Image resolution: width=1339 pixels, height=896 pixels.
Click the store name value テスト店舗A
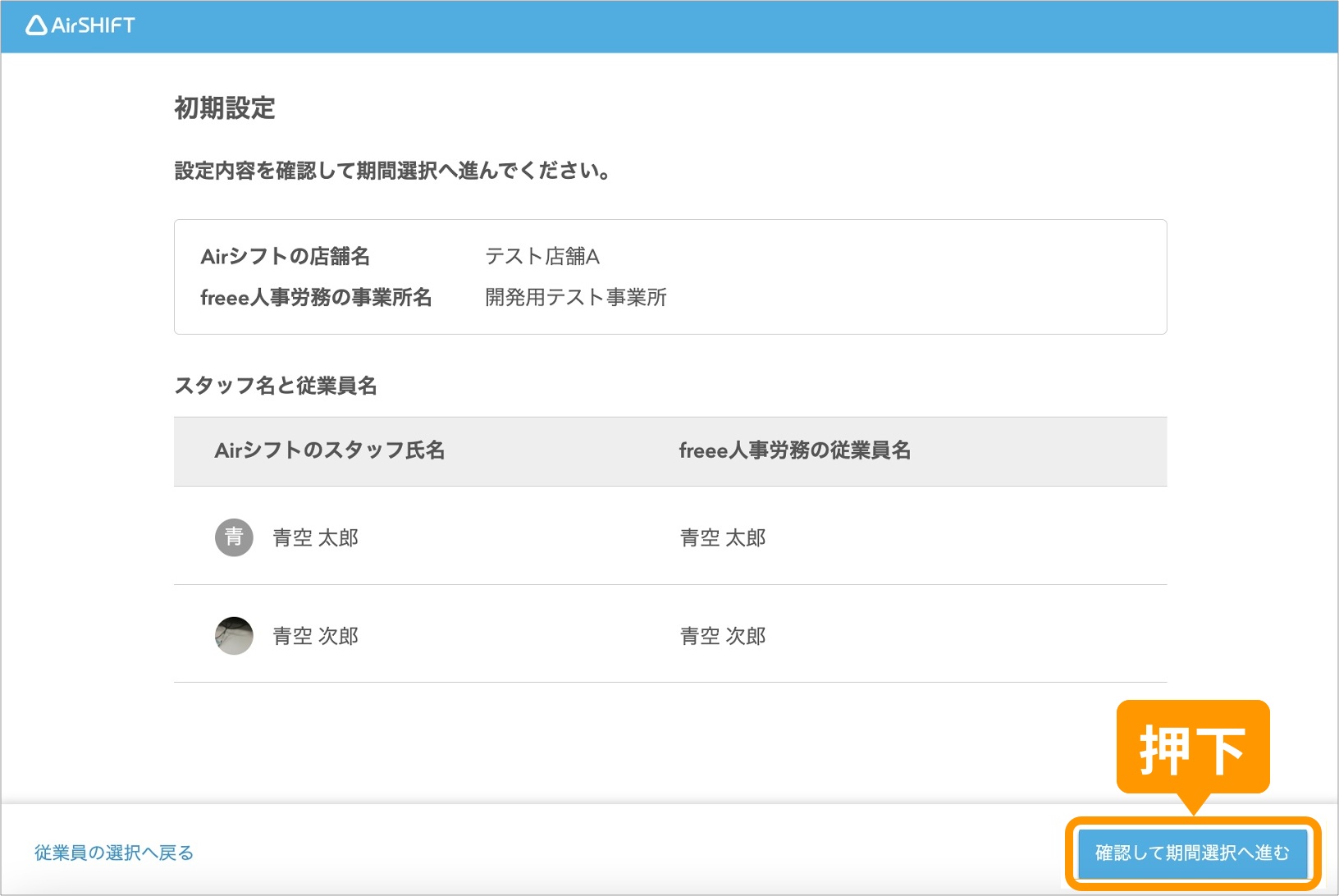click(542, 257)
